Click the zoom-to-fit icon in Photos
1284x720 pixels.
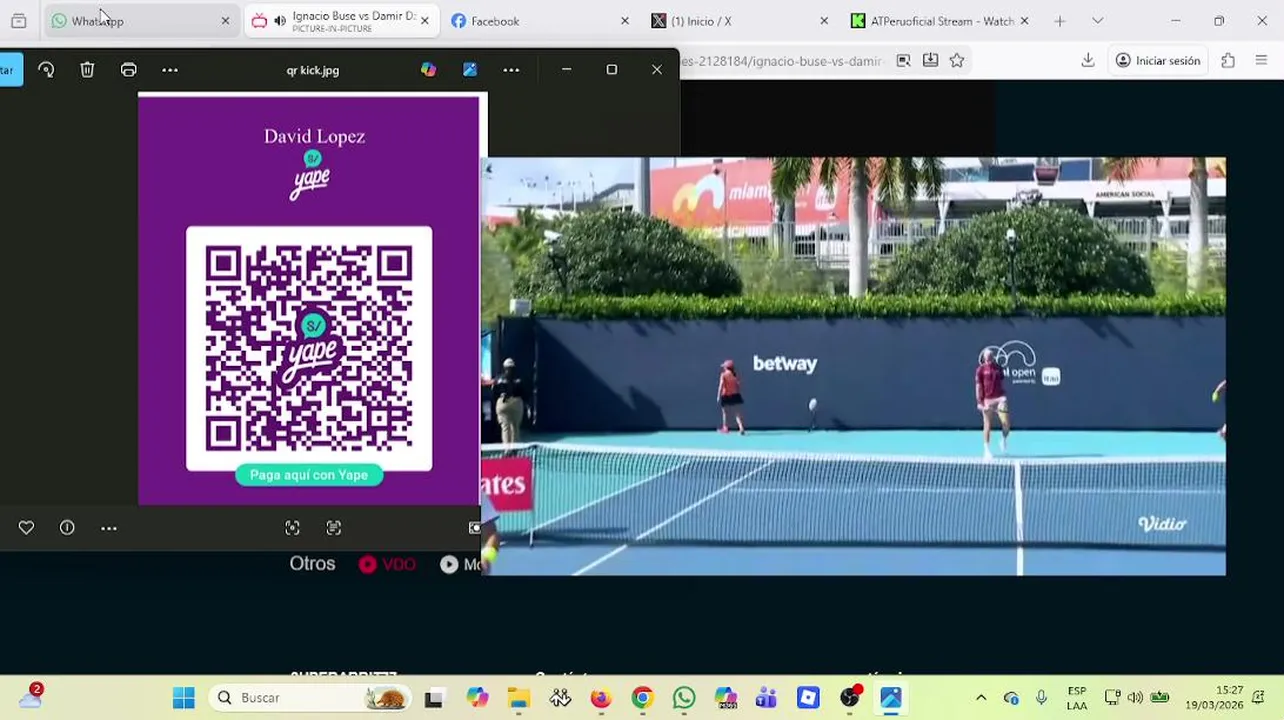tap(292, 528)
